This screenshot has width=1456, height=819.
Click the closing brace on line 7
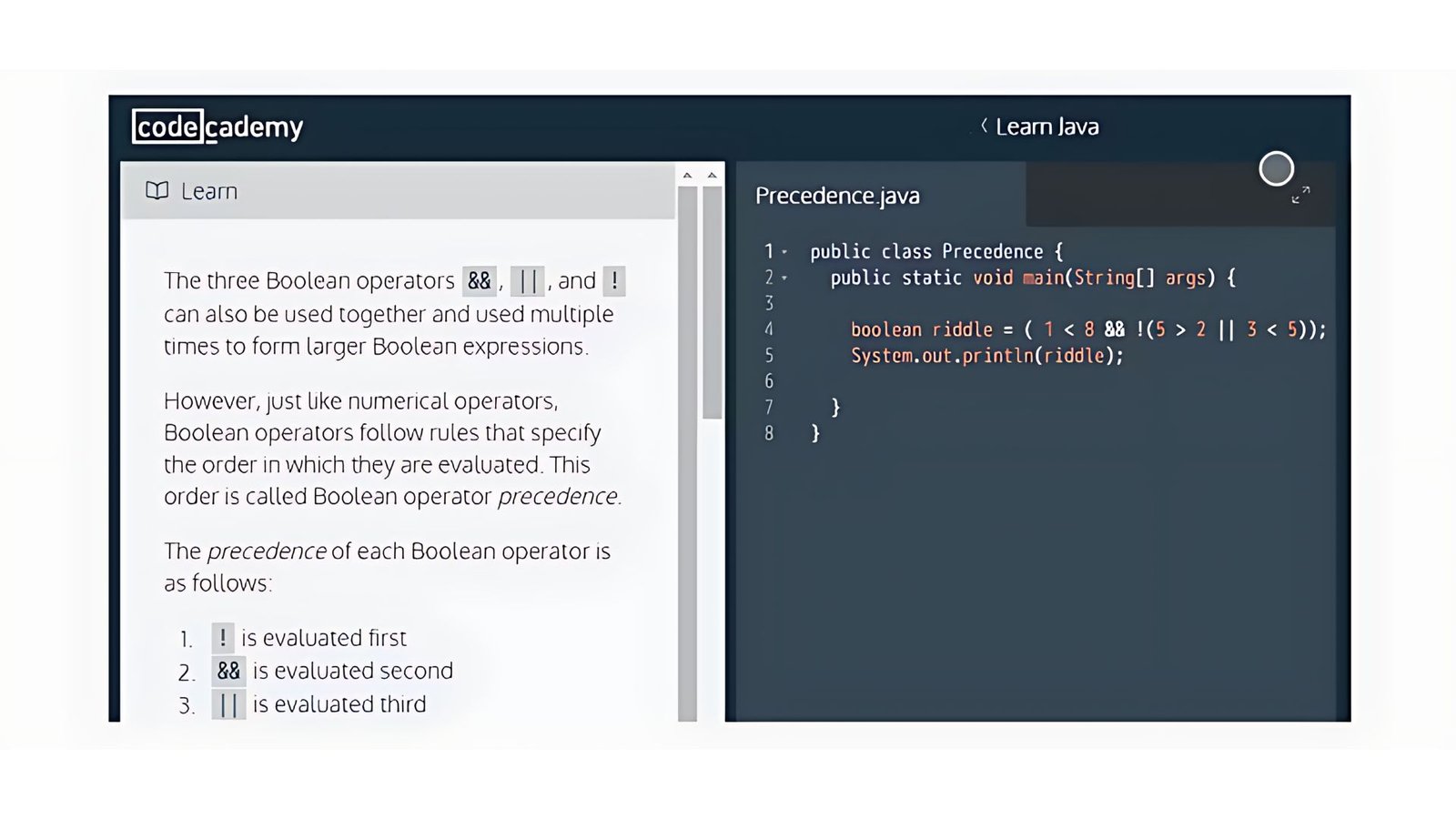coord(835,408)
